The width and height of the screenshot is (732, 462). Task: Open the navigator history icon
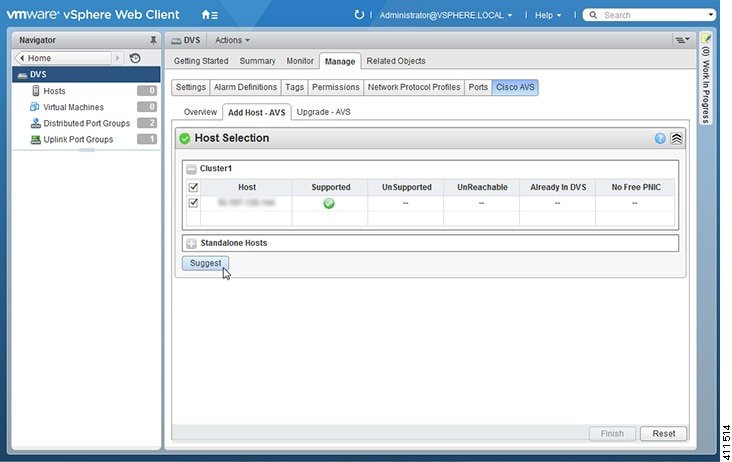(135, 58)
